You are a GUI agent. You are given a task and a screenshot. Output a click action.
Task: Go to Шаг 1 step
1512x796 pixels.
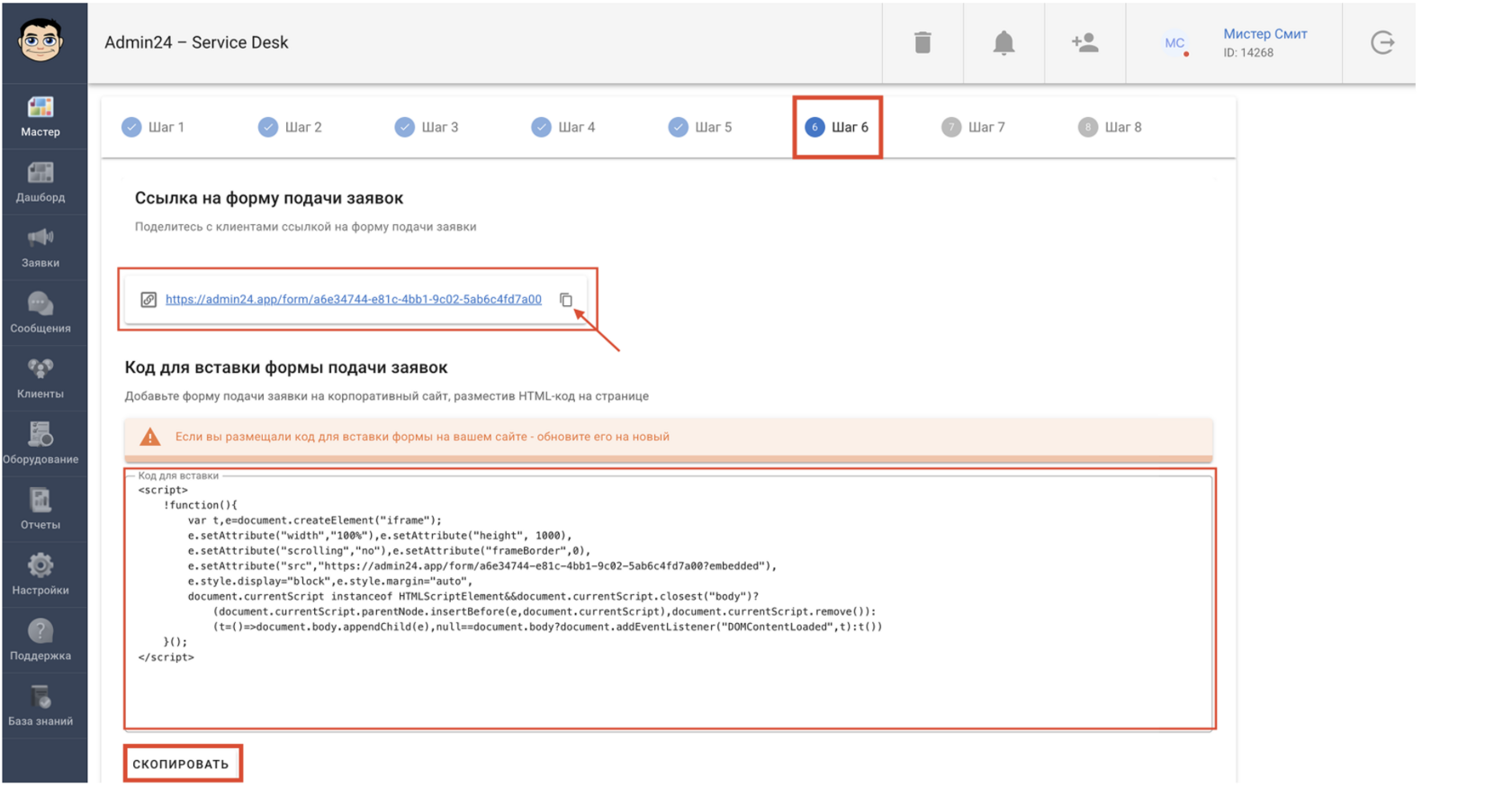pyautogui.click(x=154, y=127)
